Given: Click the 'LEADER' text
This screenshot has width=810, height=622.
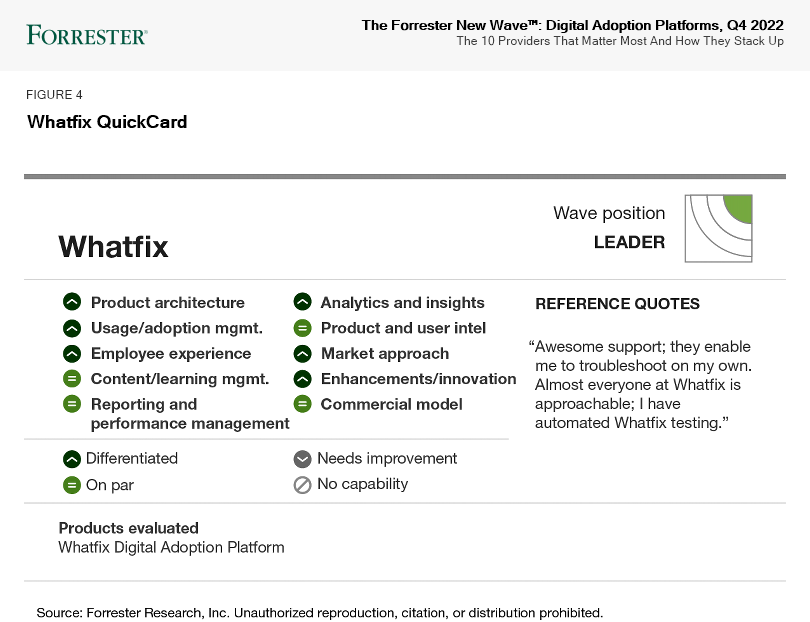Looking at the screenshot, I should point(629,242).
